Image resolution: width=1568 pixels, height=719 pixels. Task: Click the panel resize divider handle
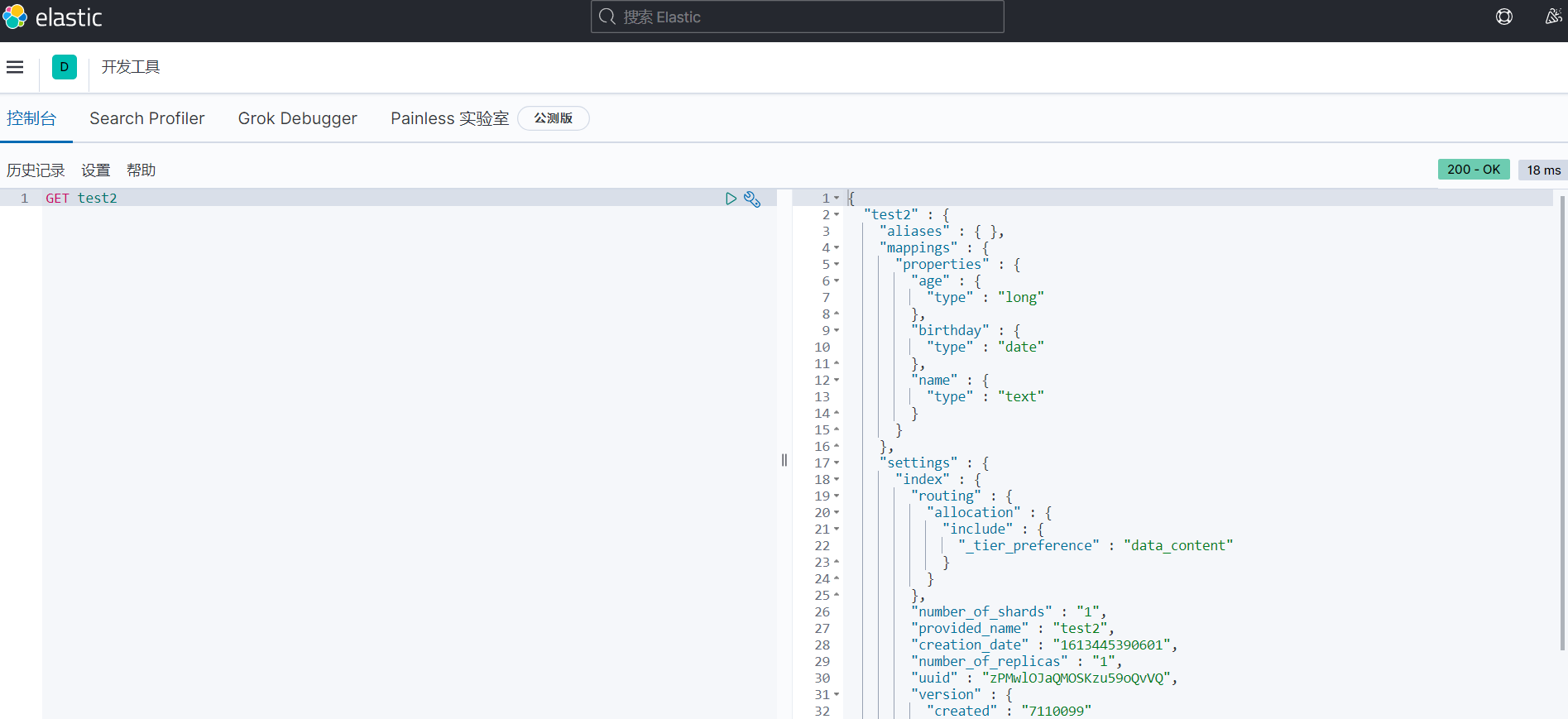click(x=784, y=460)
